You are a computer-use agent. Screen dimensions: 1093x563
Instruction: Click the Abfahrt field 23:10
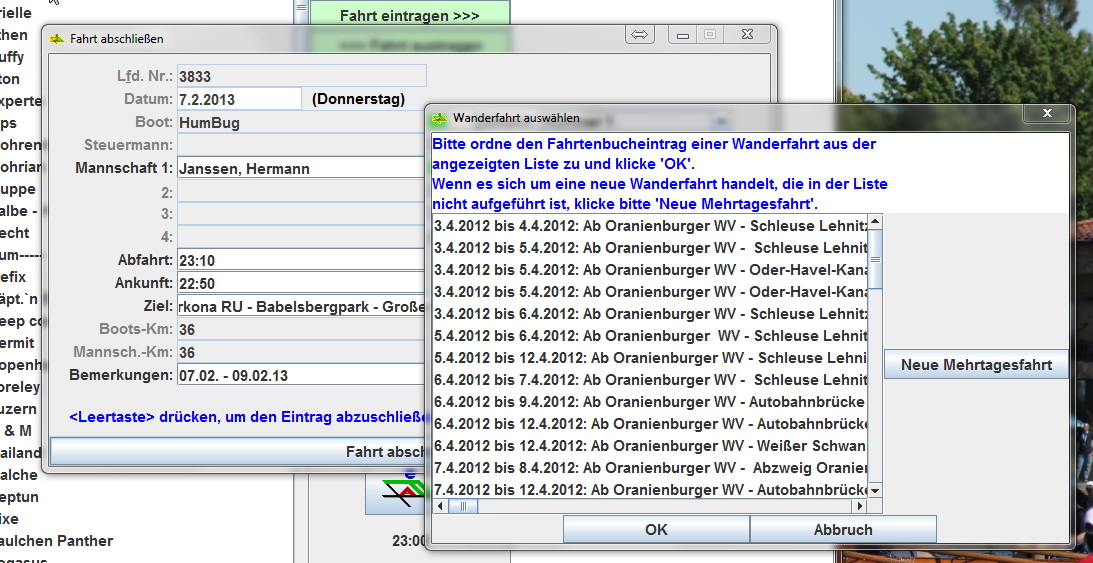(x=302, y=260)
